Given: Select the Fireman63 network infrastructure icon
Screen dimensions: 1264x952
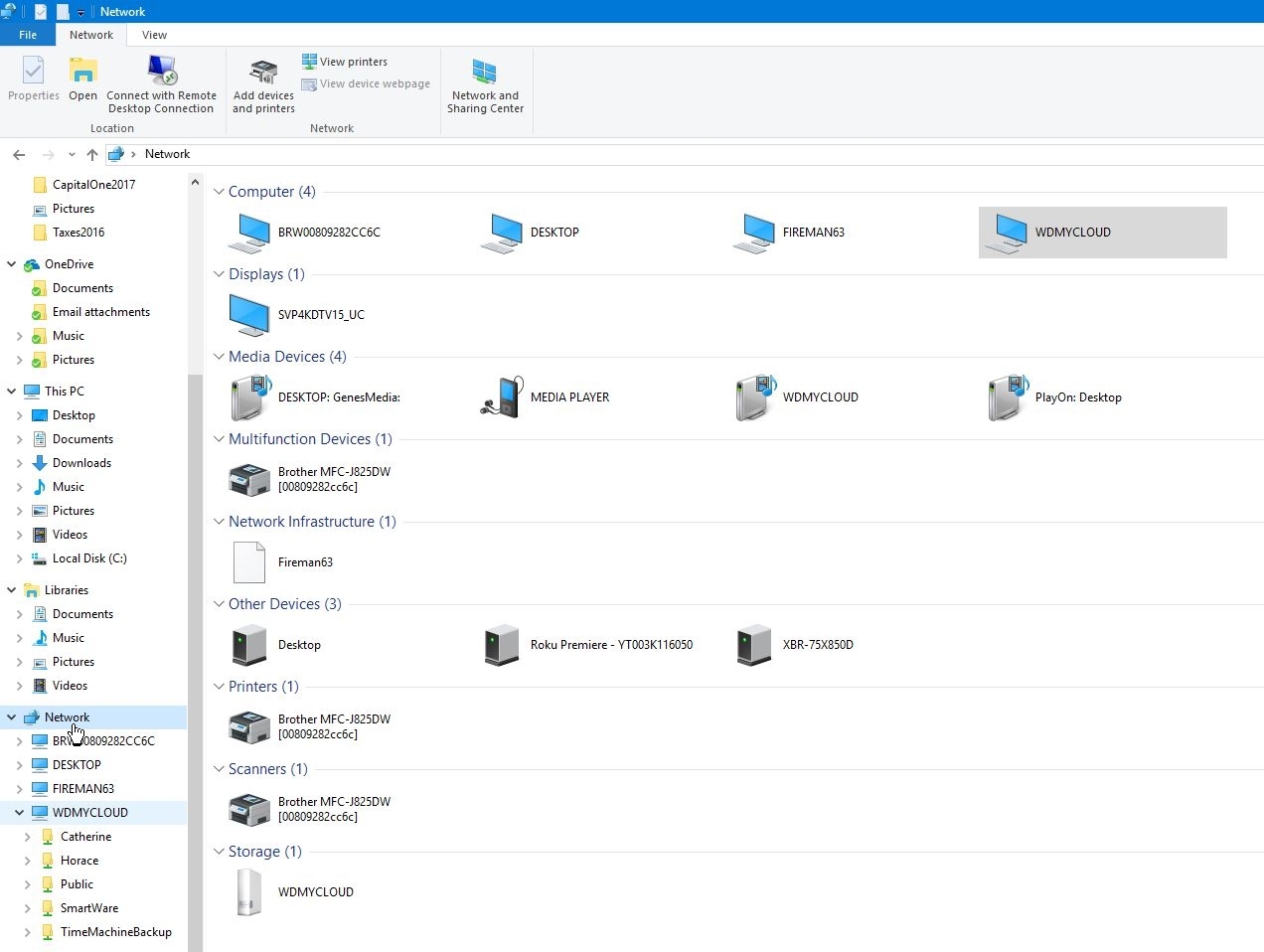Looking at the screenshot, I should (248, 562).
